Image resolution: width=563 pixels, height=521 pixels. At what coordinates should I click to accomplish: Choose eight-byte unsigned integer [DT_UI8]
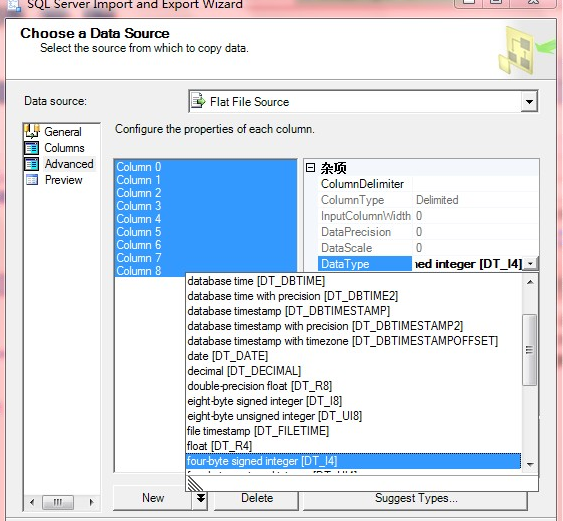(x=354, y=416)
